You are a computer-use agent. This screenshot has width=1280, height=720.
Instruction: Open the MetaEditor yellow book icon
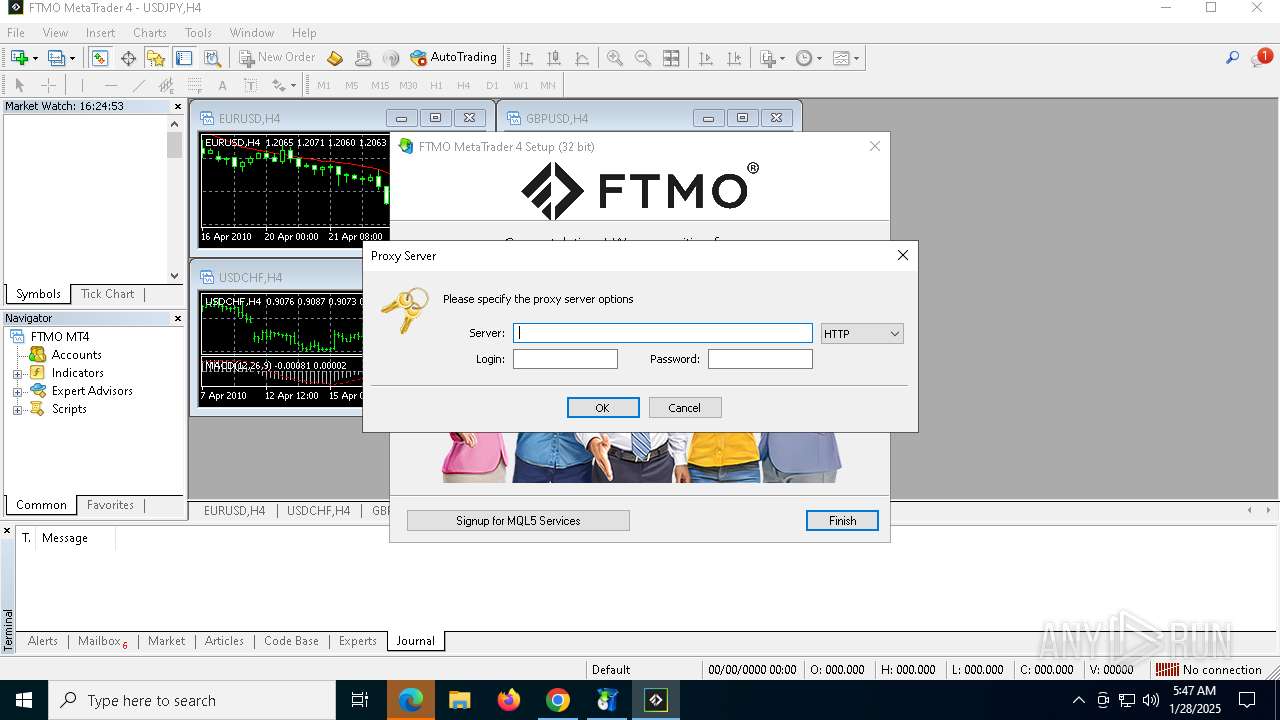(x=335, y=58)
